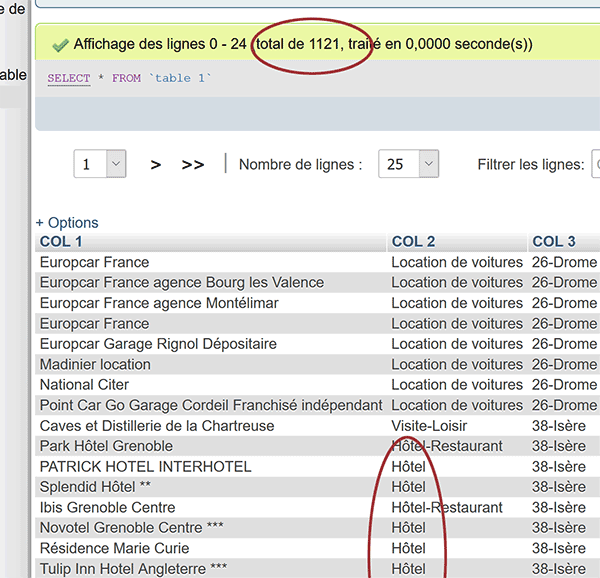The height and width of the screenshot is (578, 600).
Task: Click the FROM keyword in the query
Action: point(126,78)
